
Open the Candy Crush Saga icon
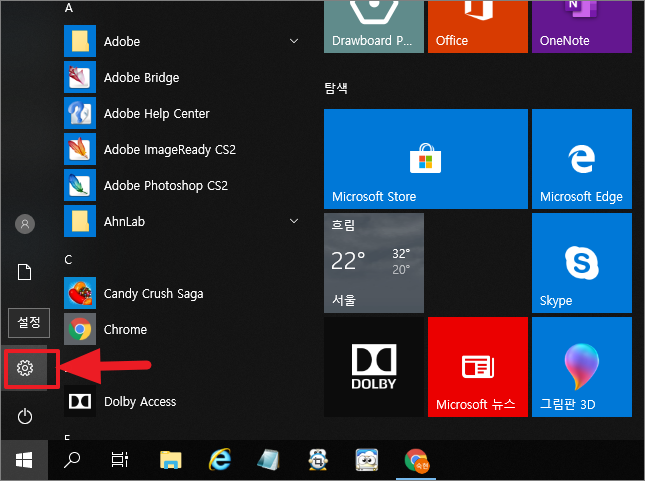coord(80,293)
